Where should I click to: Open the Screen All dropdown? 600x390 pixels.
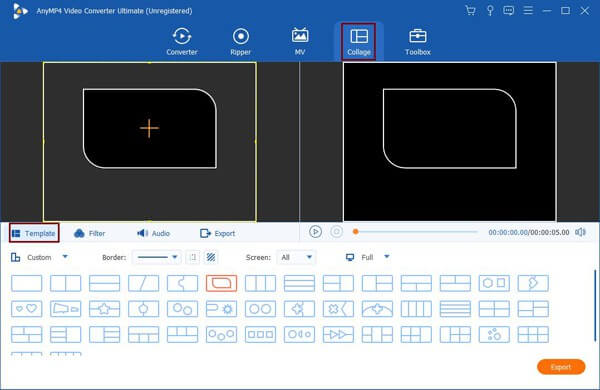pos(296,257)
